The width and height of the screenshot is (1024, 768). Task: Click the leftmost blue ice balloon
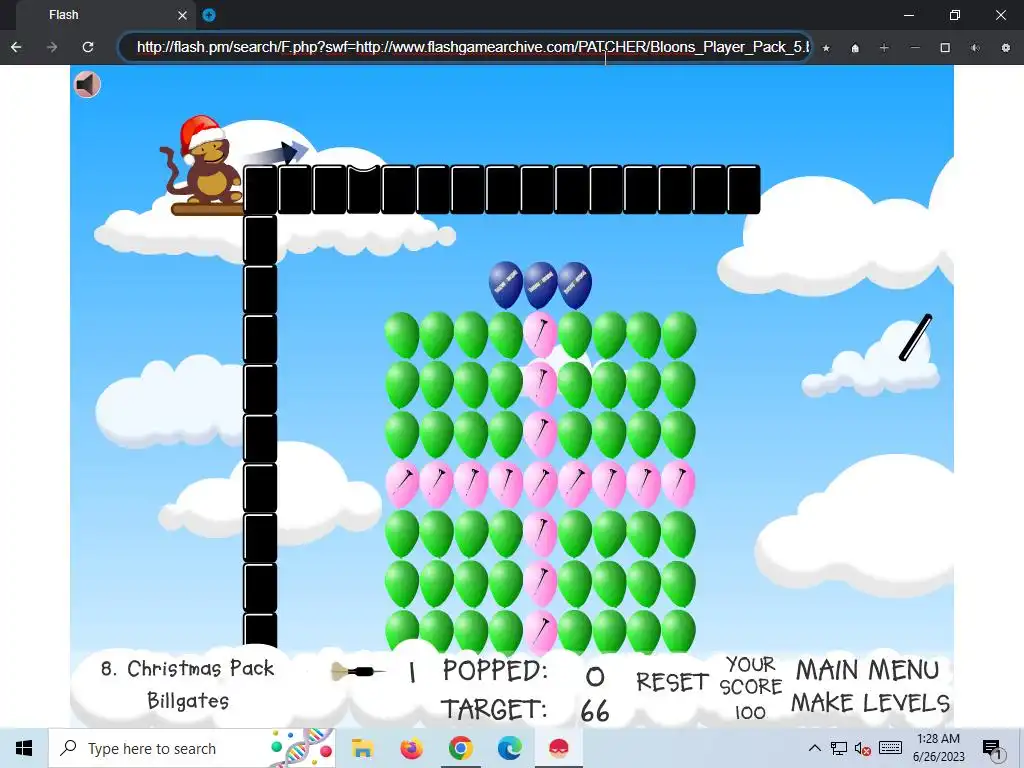pos(505,285)
